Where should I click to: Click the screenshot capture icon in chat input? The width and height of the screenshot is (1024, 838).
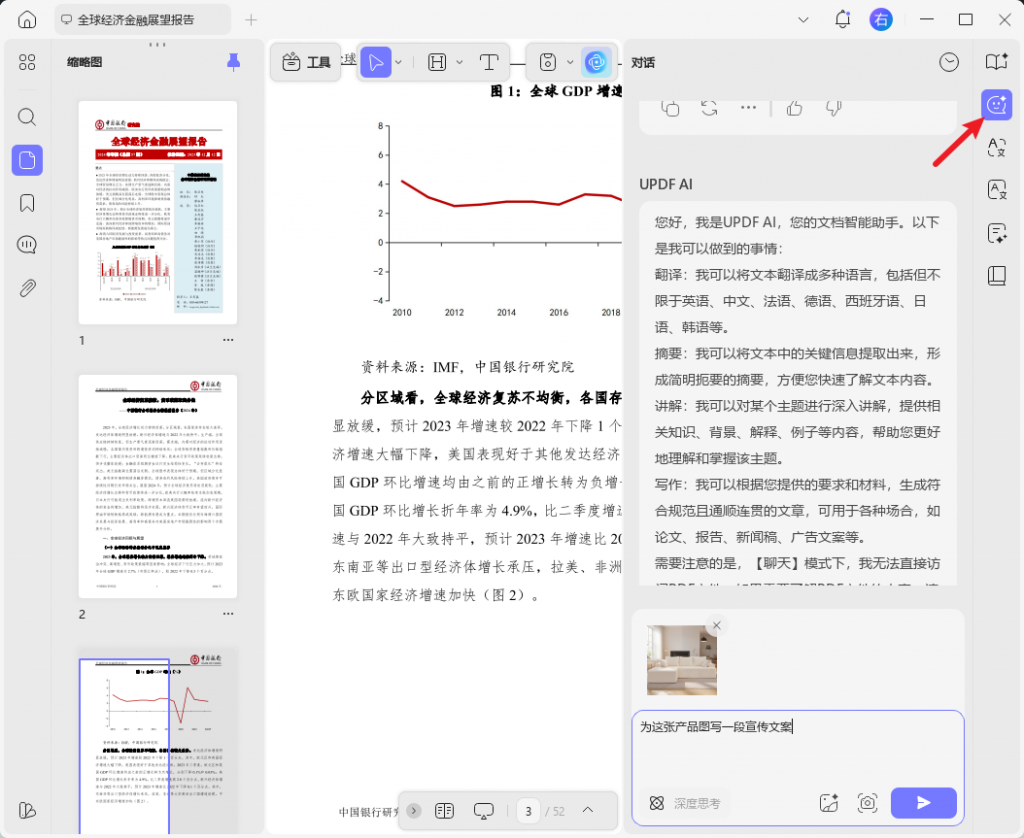tap(867, 802)
